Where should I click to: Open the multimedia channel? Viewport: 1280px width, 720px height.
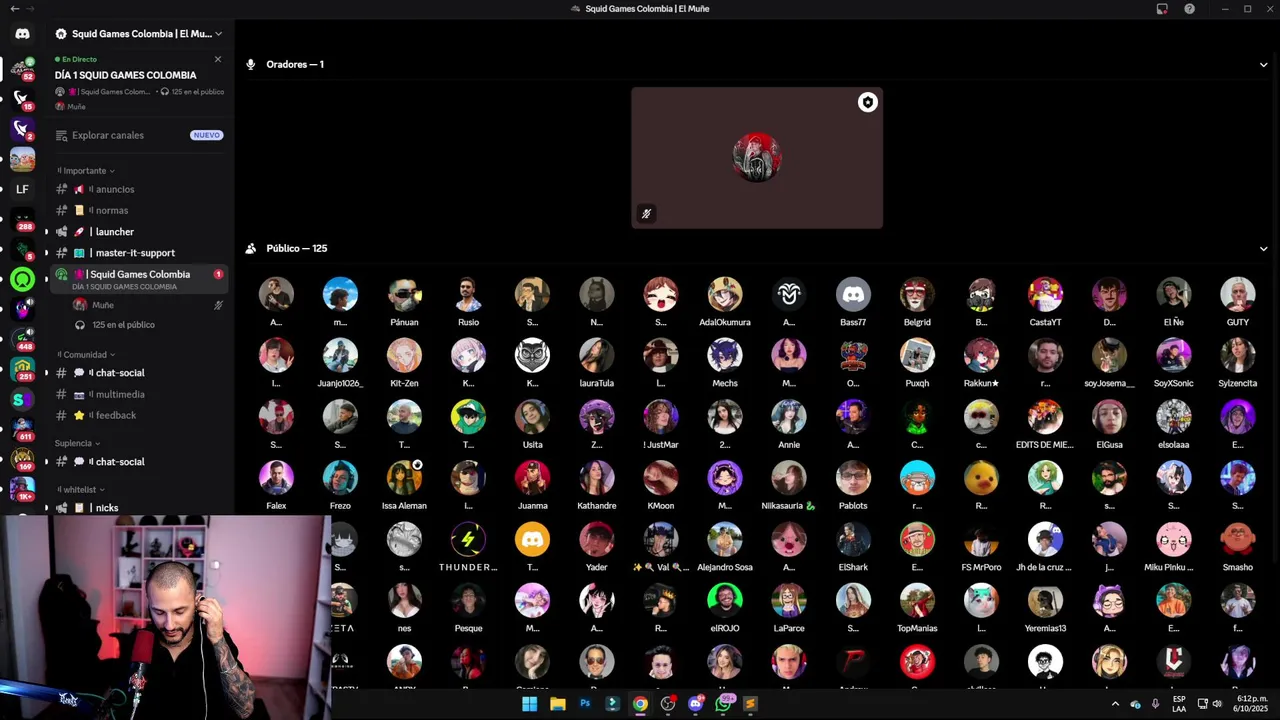(139, 394)
